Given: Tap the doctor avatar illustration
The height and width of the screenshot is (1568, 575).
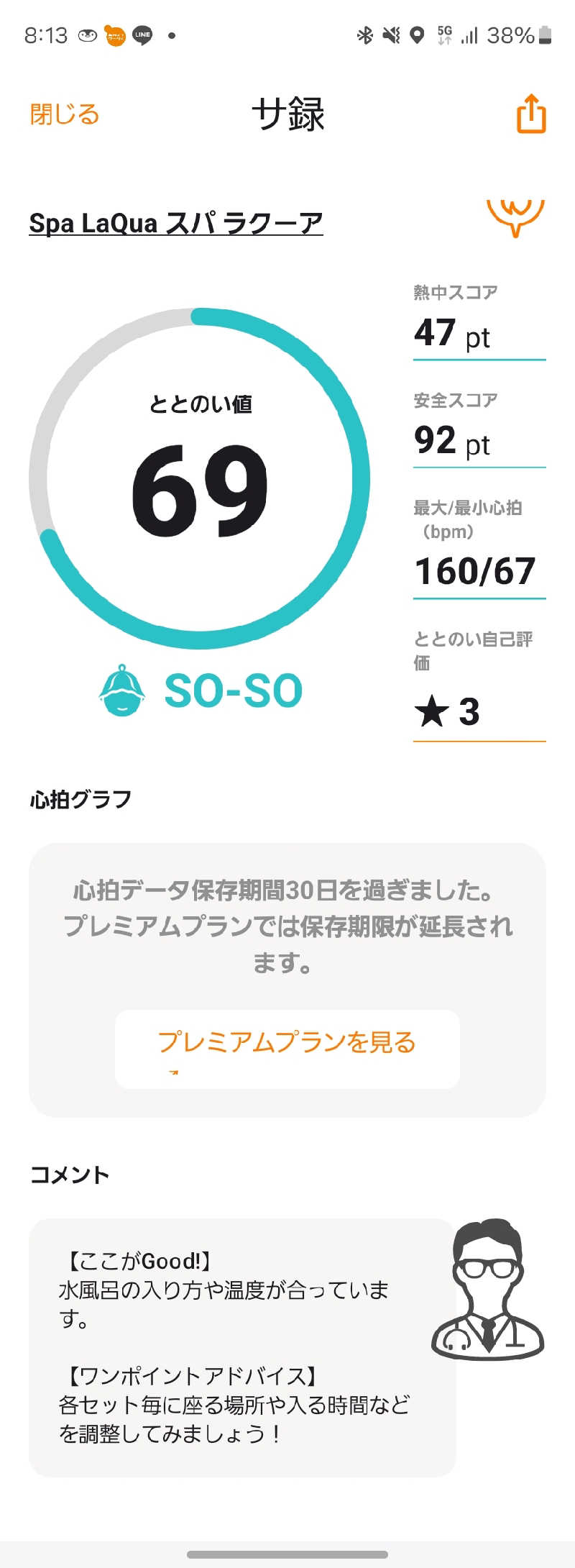Looking at the screenshot, I should point(489,1289).
